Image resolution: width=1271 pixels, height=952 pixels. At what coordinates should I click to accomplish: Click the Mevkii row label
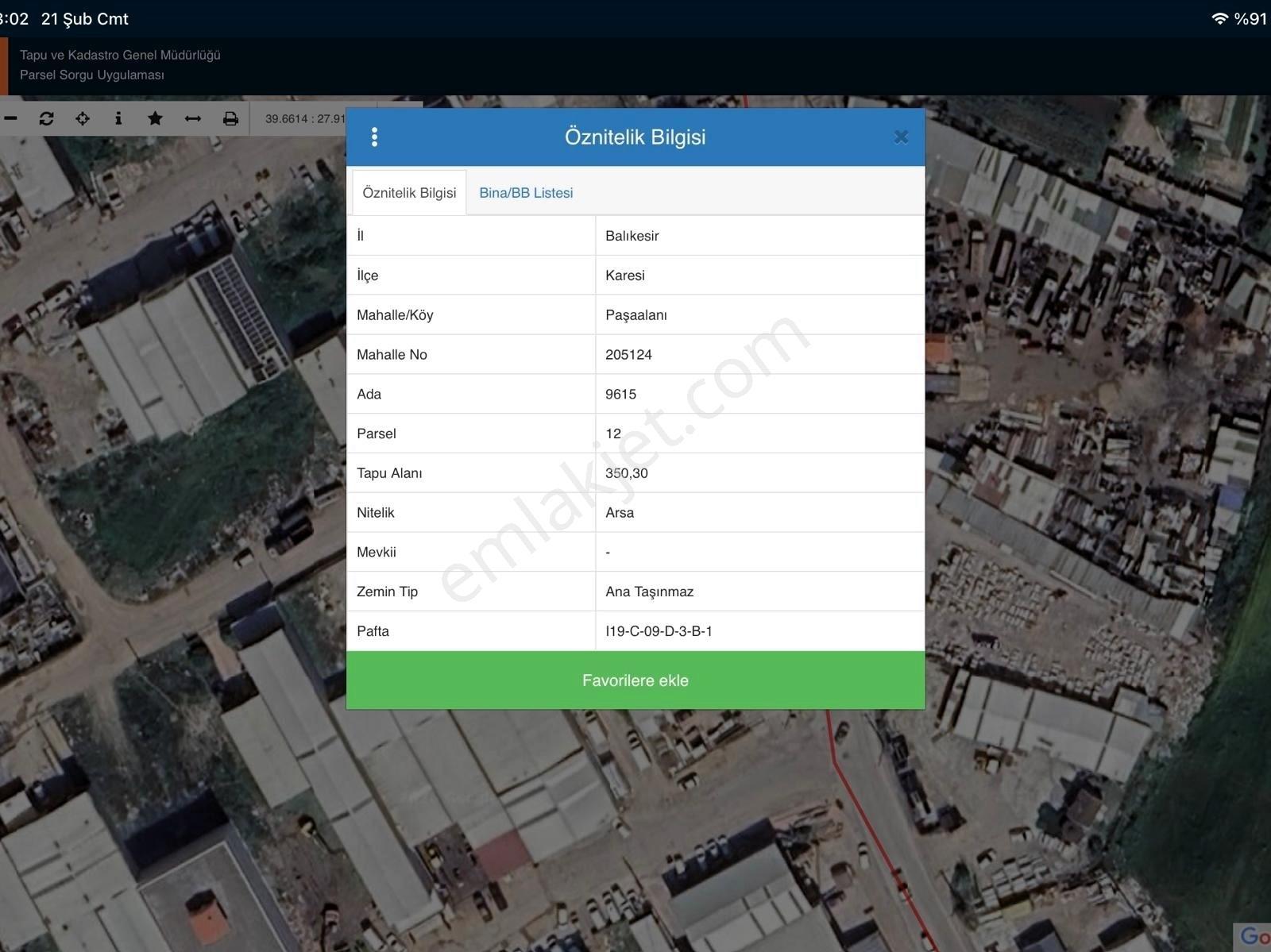(x=377, y=552)
